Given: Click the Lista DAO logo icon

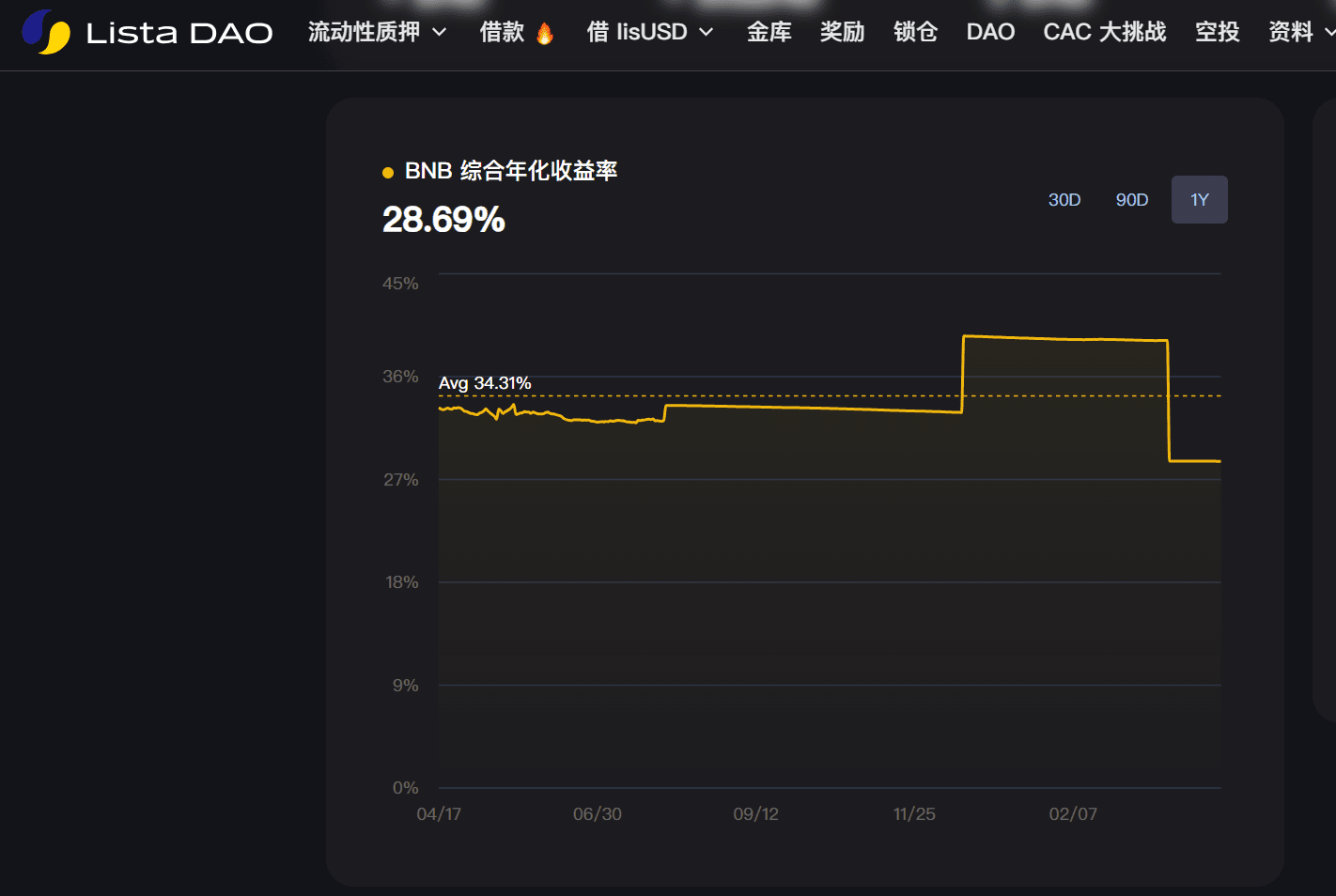Looking at the screenshot, I should tap(46, 32).
